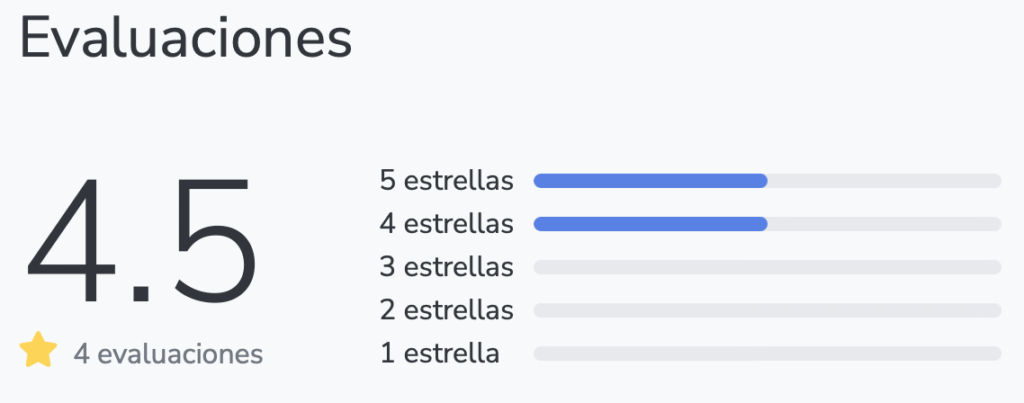The width and height of the screenshot is (1024, 403).
Task: Select the 3 estrellas label
Action: click(x=447, y=267)
